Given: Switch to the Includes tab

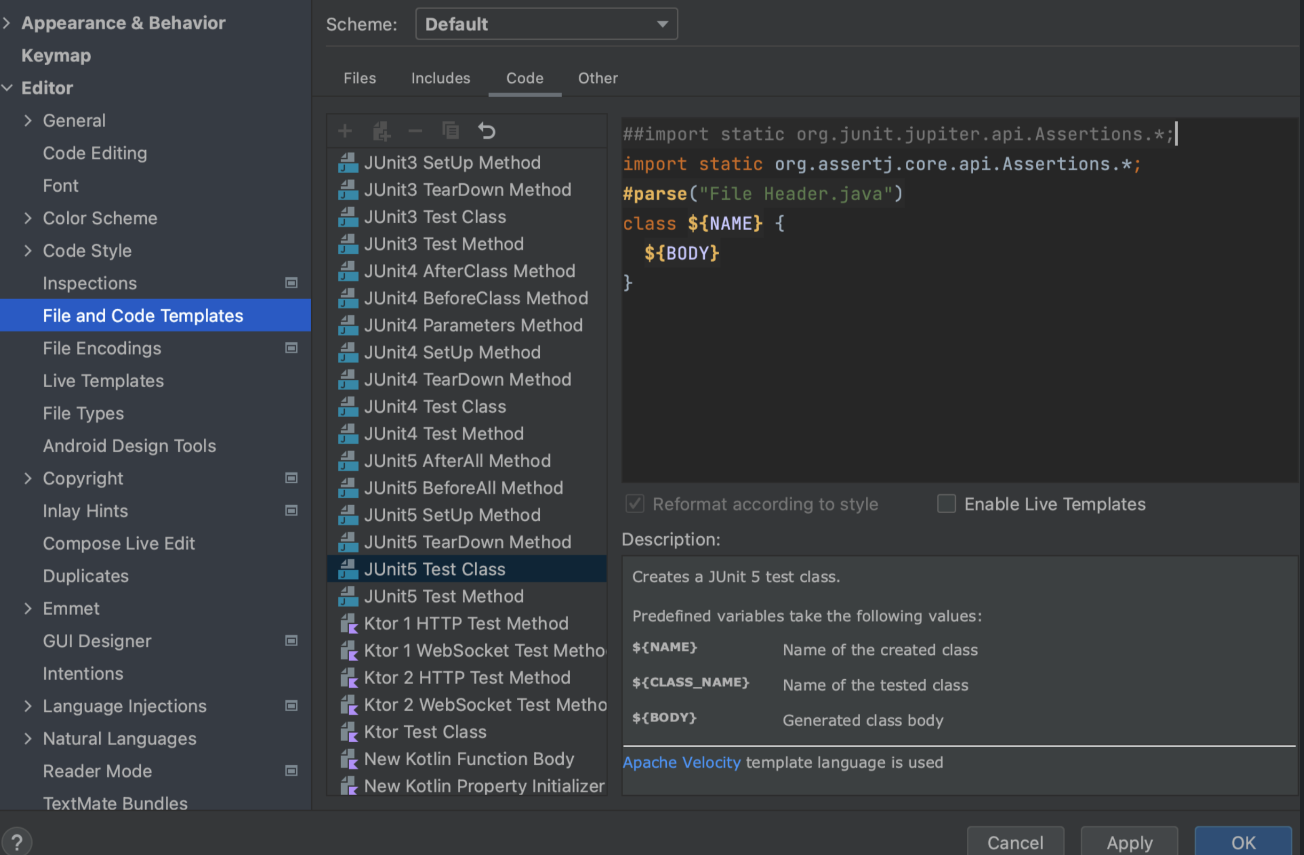Looking at the screenshot, I should coord(440,78).
